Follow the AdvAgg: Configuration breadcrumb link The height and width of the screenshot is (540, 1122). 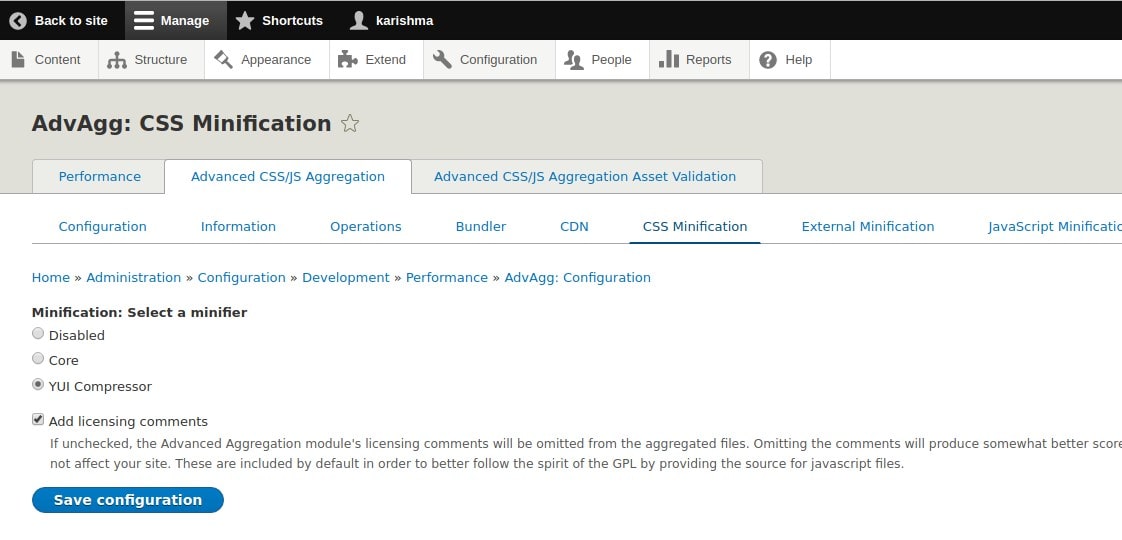click(x=577, y=278)
